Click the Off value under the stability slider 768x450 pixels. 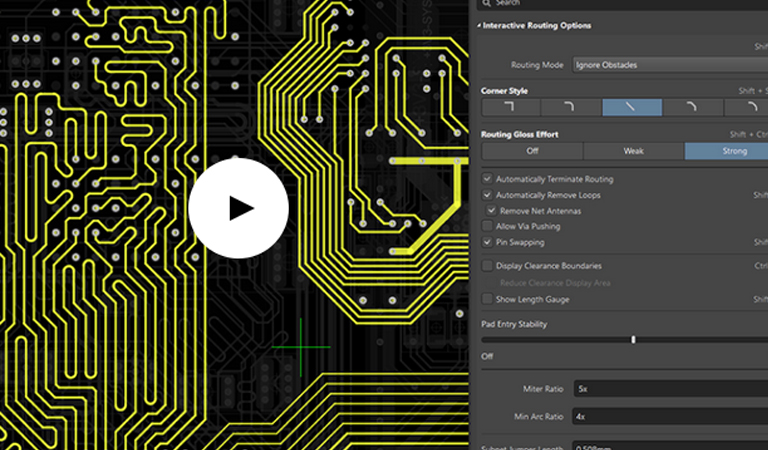487,356
